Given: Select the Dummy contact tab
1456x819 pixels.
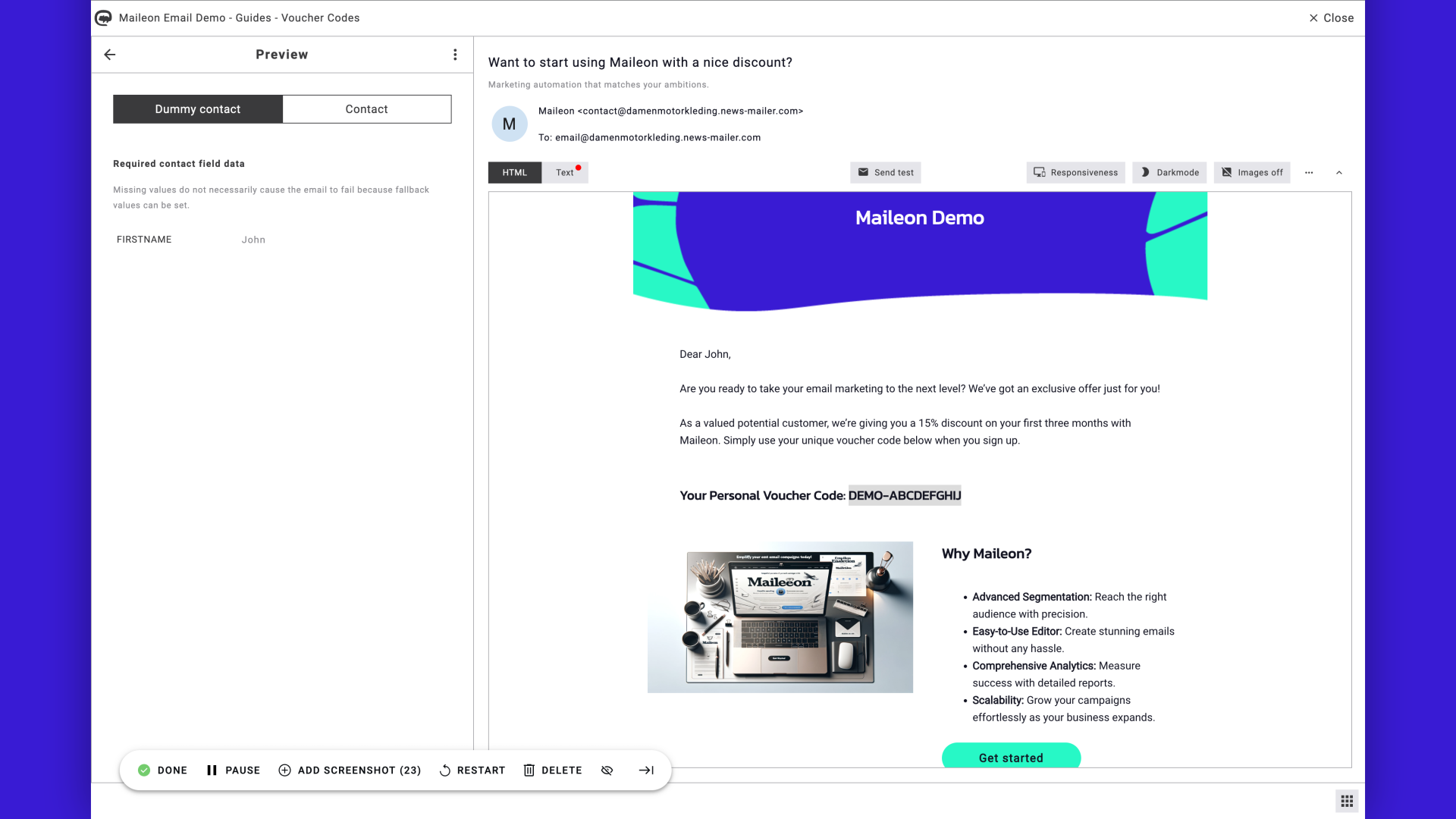Looking at the screenshot, I should pyautogui.click(x=198, y=109).
